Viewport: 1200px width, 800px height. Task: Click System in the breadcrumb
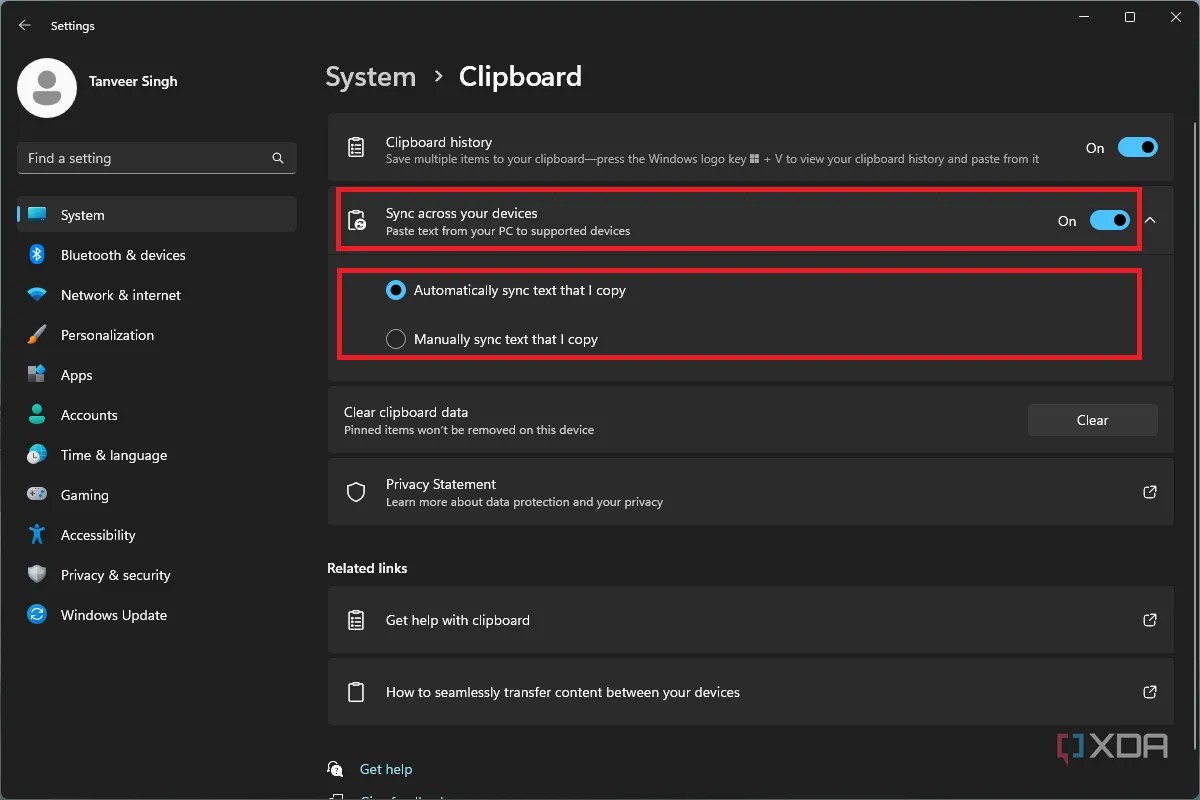point(370,76)
